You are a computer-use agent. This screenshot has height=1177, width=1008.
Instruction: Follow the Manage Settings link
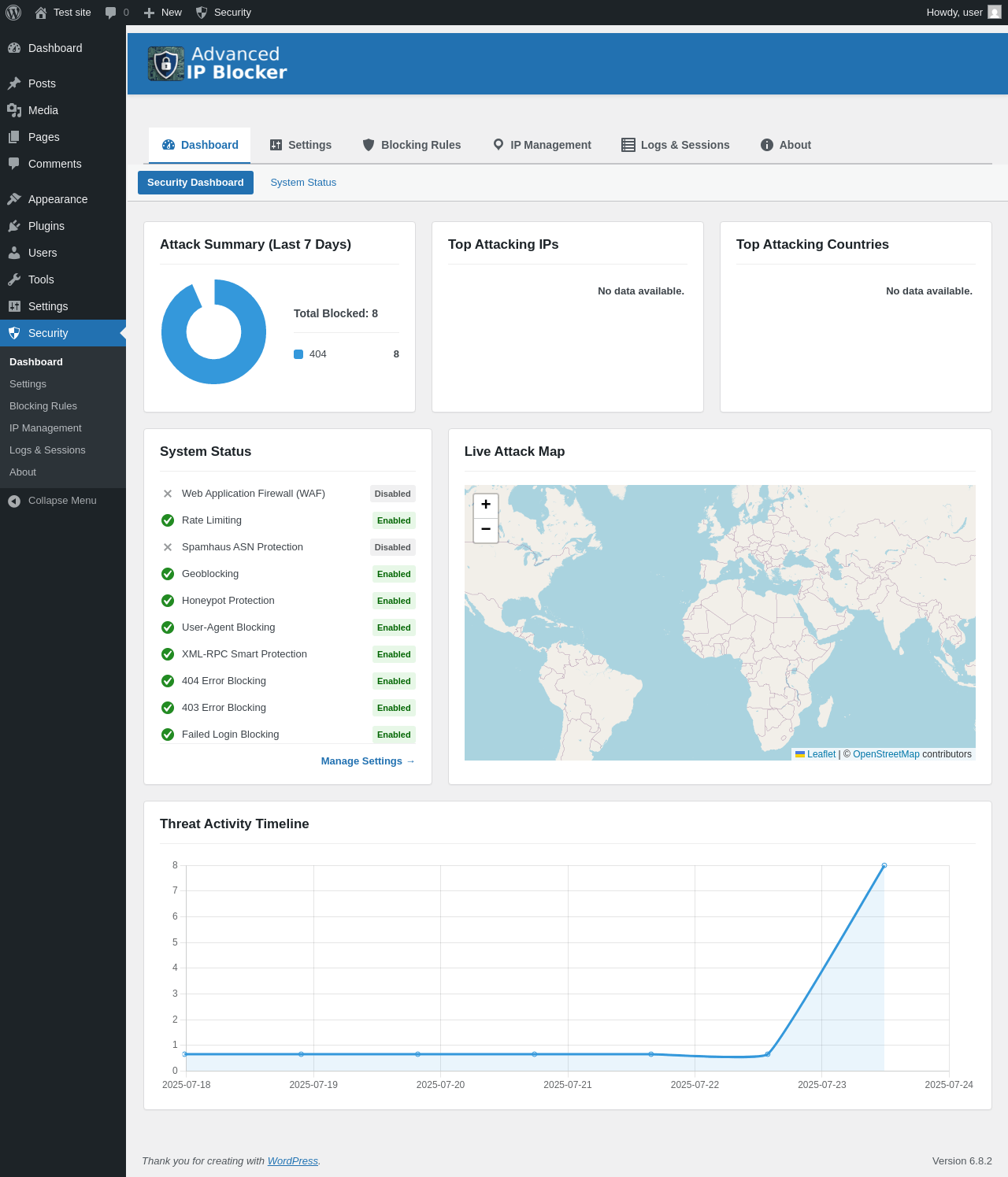pyautogui.click(x=367, y=761)
